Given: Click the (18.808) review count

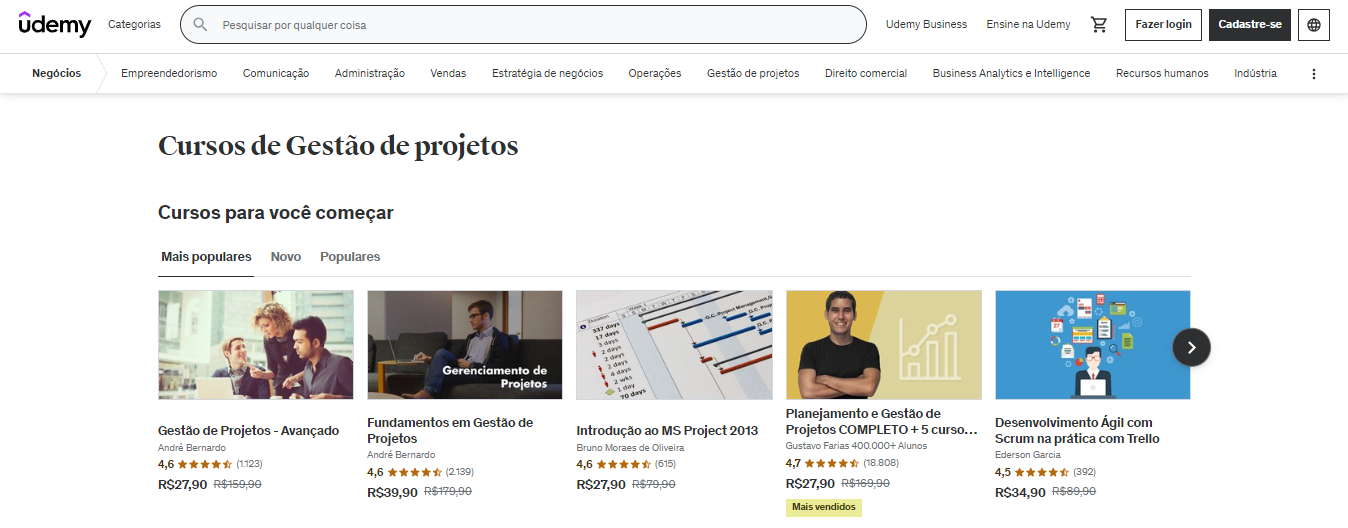Looking at the screenshot, I should [881, 463].
